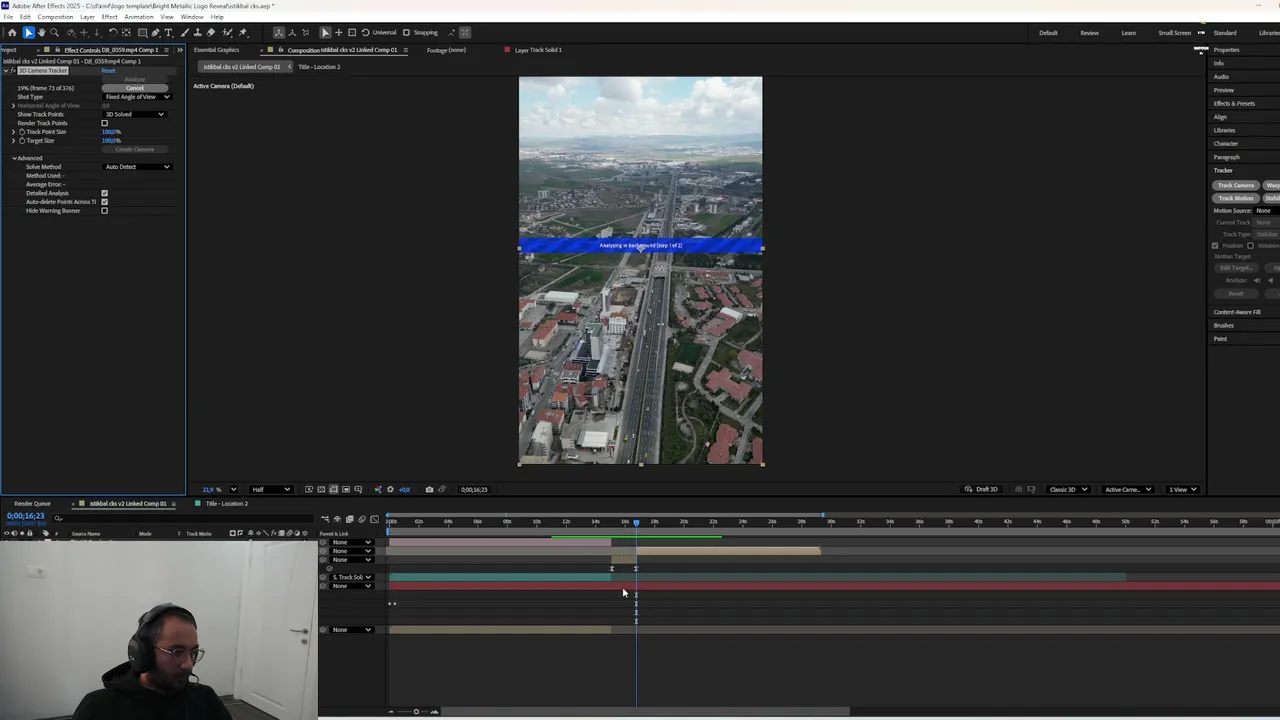The width and height of the screenshot is (1280, 720).
Task: Click the timeline zoom slider handle
Action: point(416,712)
